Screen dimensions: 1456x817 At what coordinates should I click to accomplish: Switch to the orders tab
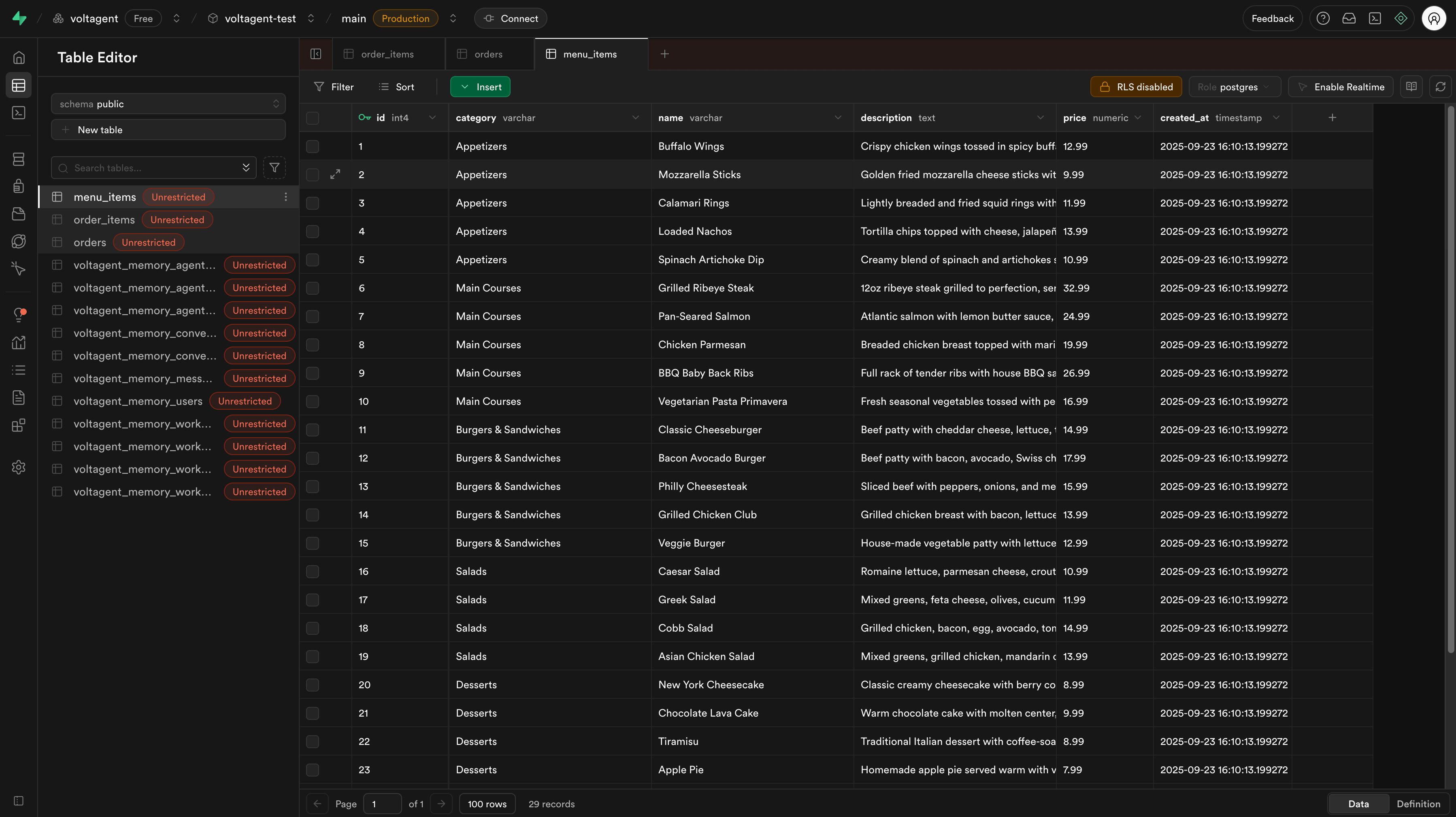pyautogui.click(x=488, y=54)
